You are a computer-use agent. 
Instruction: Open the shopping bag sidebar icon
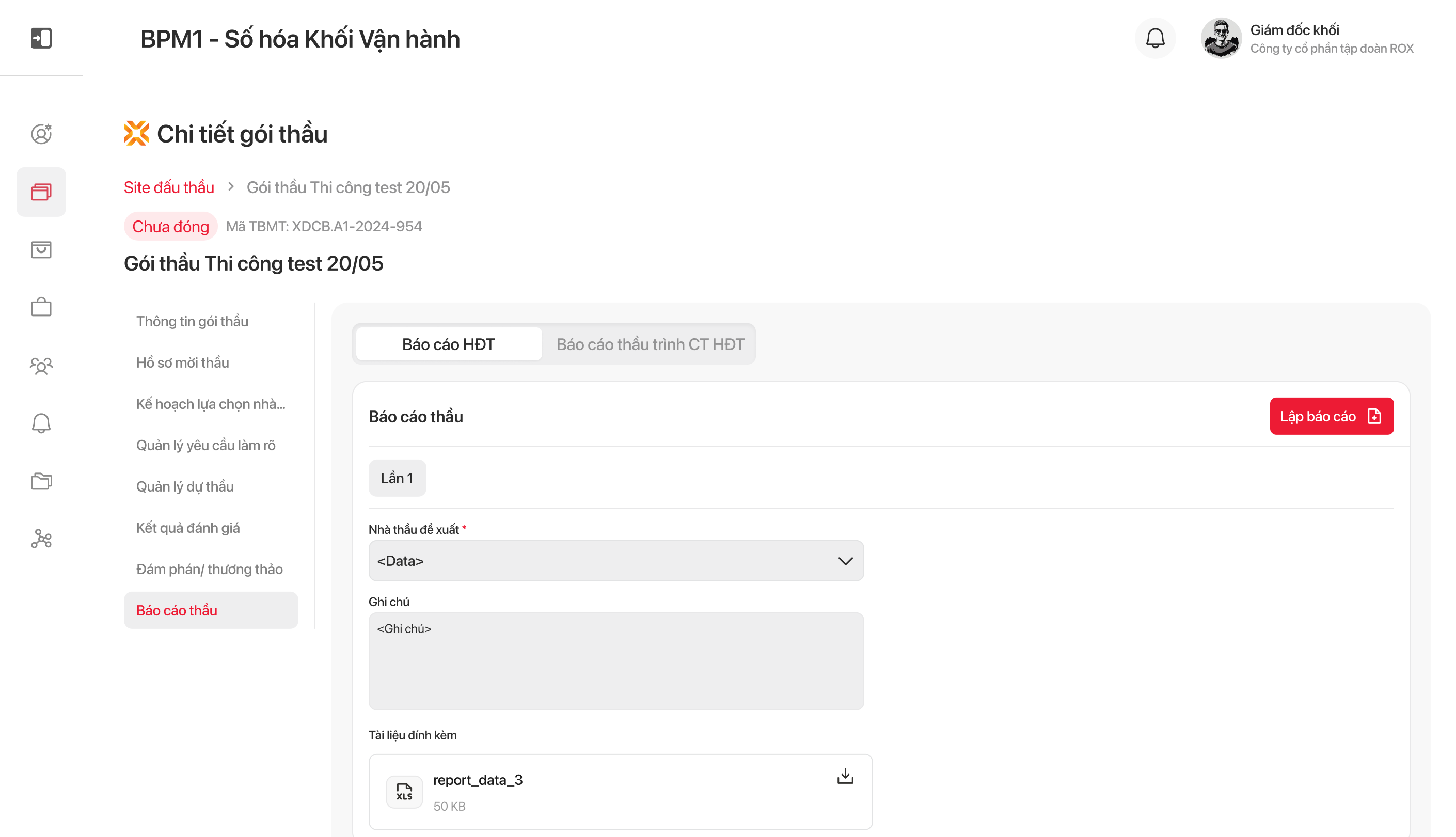coord(41,249)
